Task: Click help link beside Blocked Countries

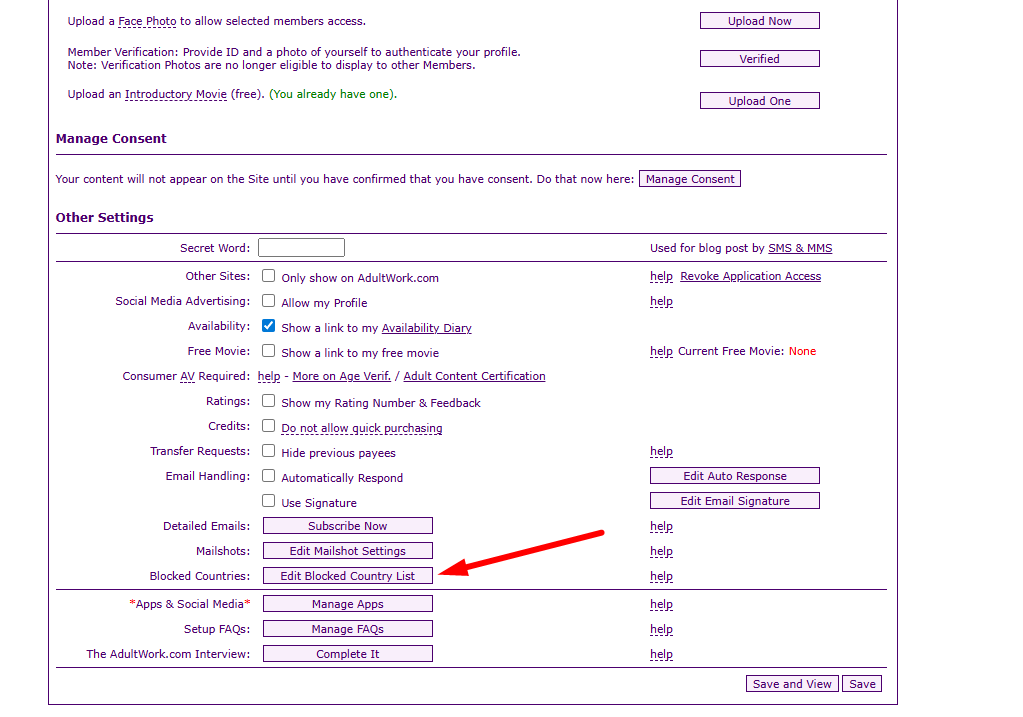Action: [661, 577]
